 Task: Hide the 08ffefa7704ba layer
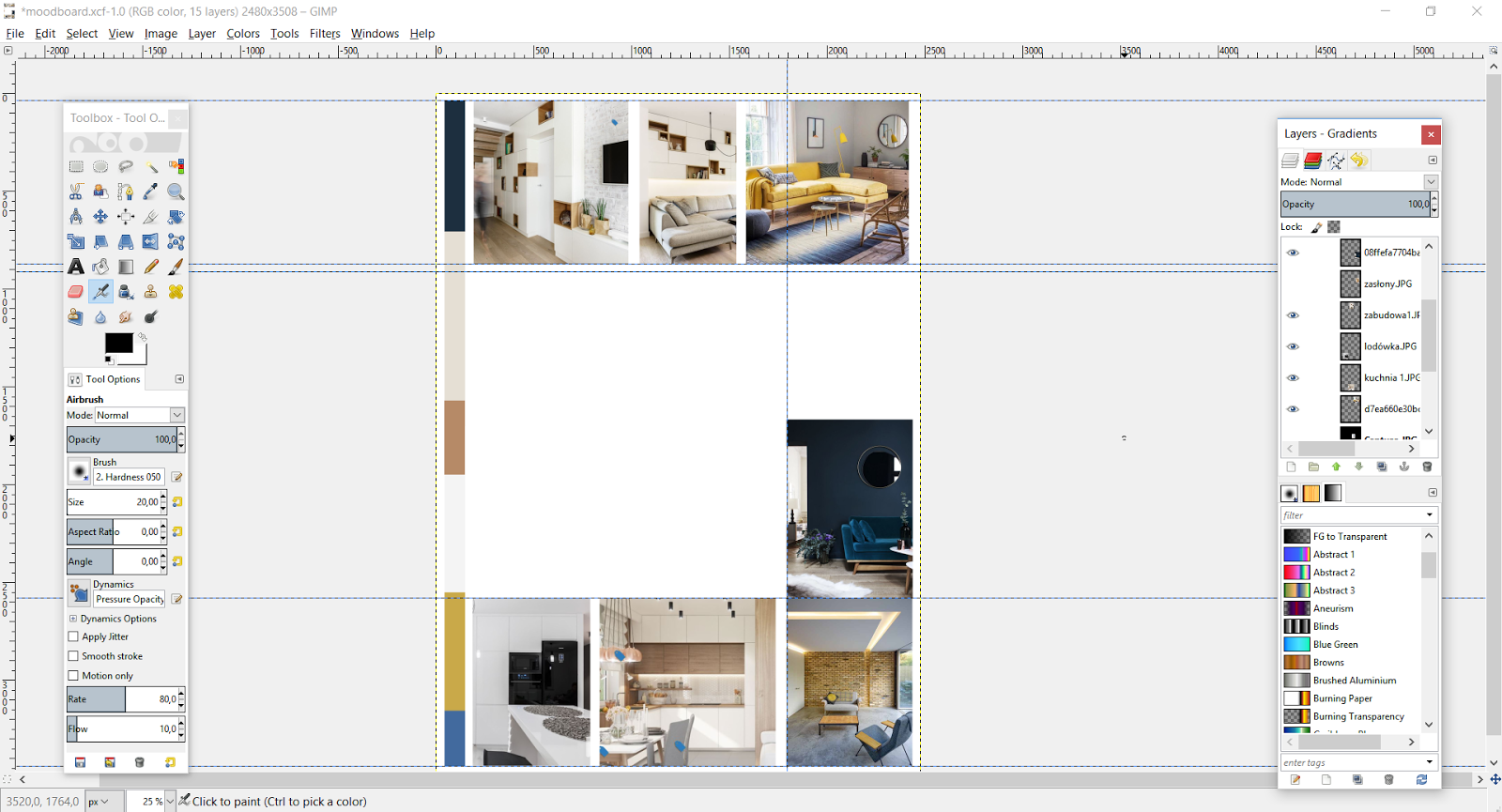coord(1293,253)
